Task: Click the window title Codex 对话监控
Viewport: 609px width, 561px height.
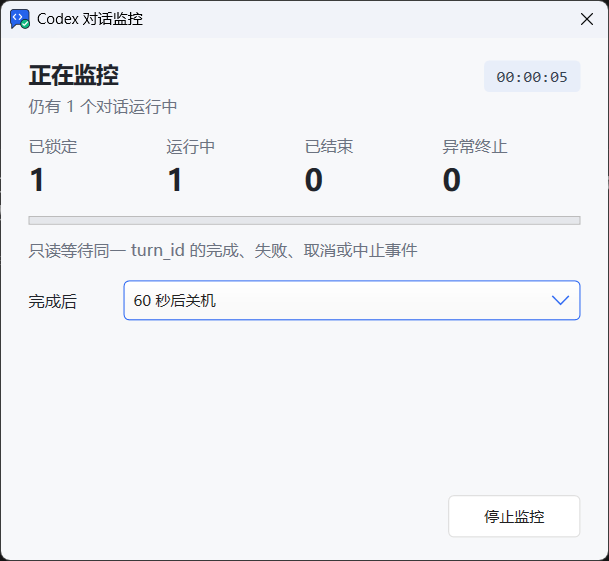Action: 90,19
